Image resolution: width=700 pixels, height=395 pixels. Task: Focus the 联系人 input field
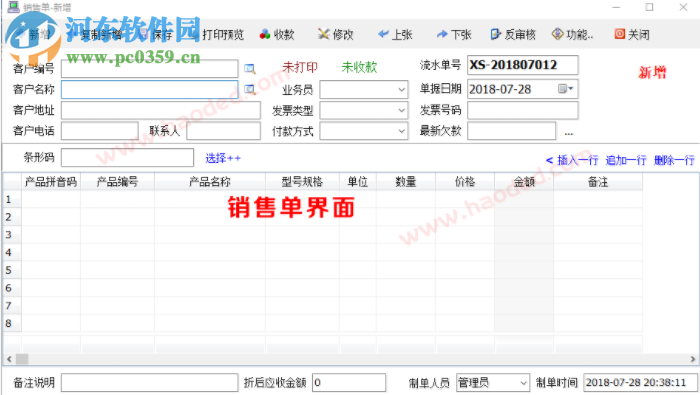pyautogui.click(x=223, y=131)
